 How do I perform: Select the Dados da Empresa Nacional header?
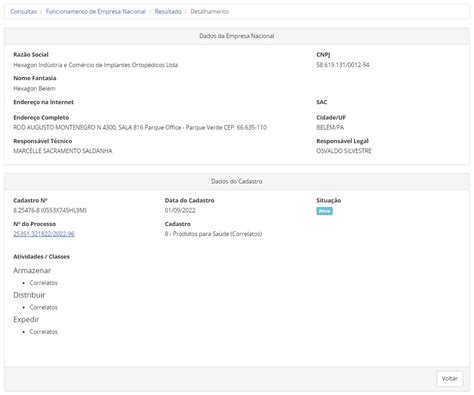(x=237, y=36)
